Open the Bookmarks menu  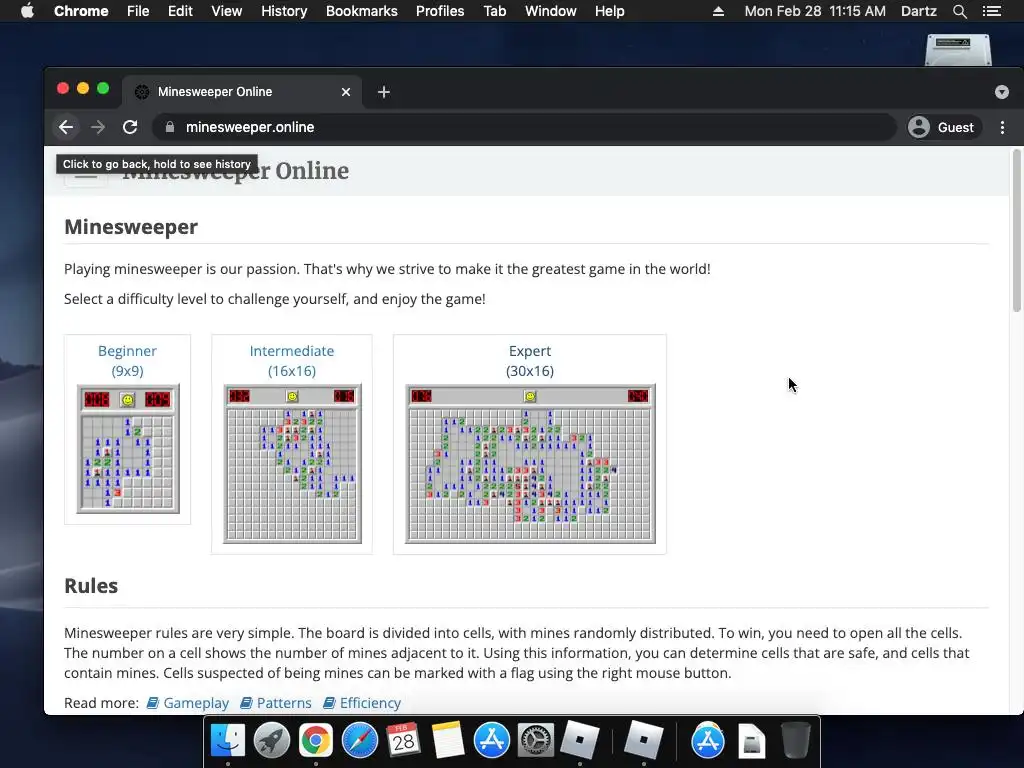362,11
